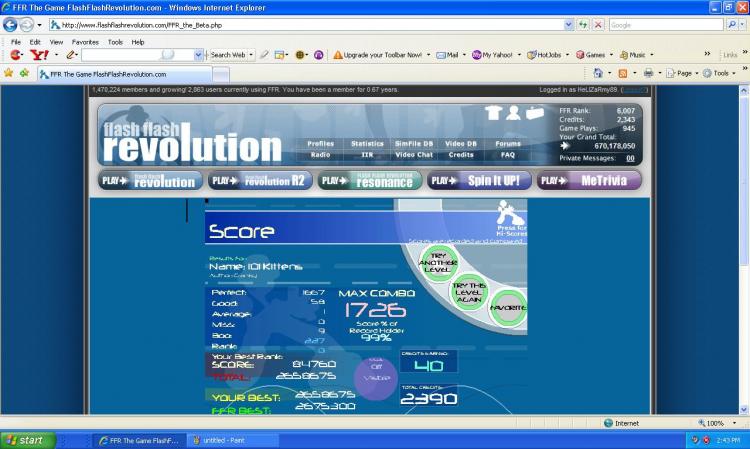Open the View menu

pyautogui.click(x=56, y=42)
